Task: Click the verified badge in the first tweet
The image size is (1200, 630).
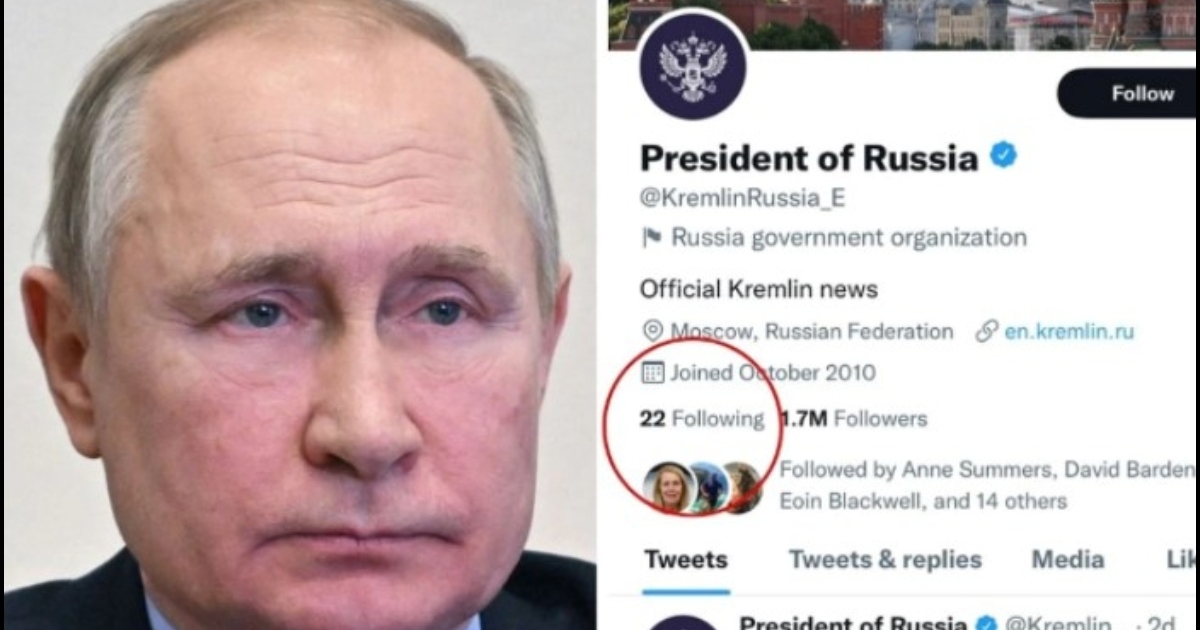Action: [988, 623]
